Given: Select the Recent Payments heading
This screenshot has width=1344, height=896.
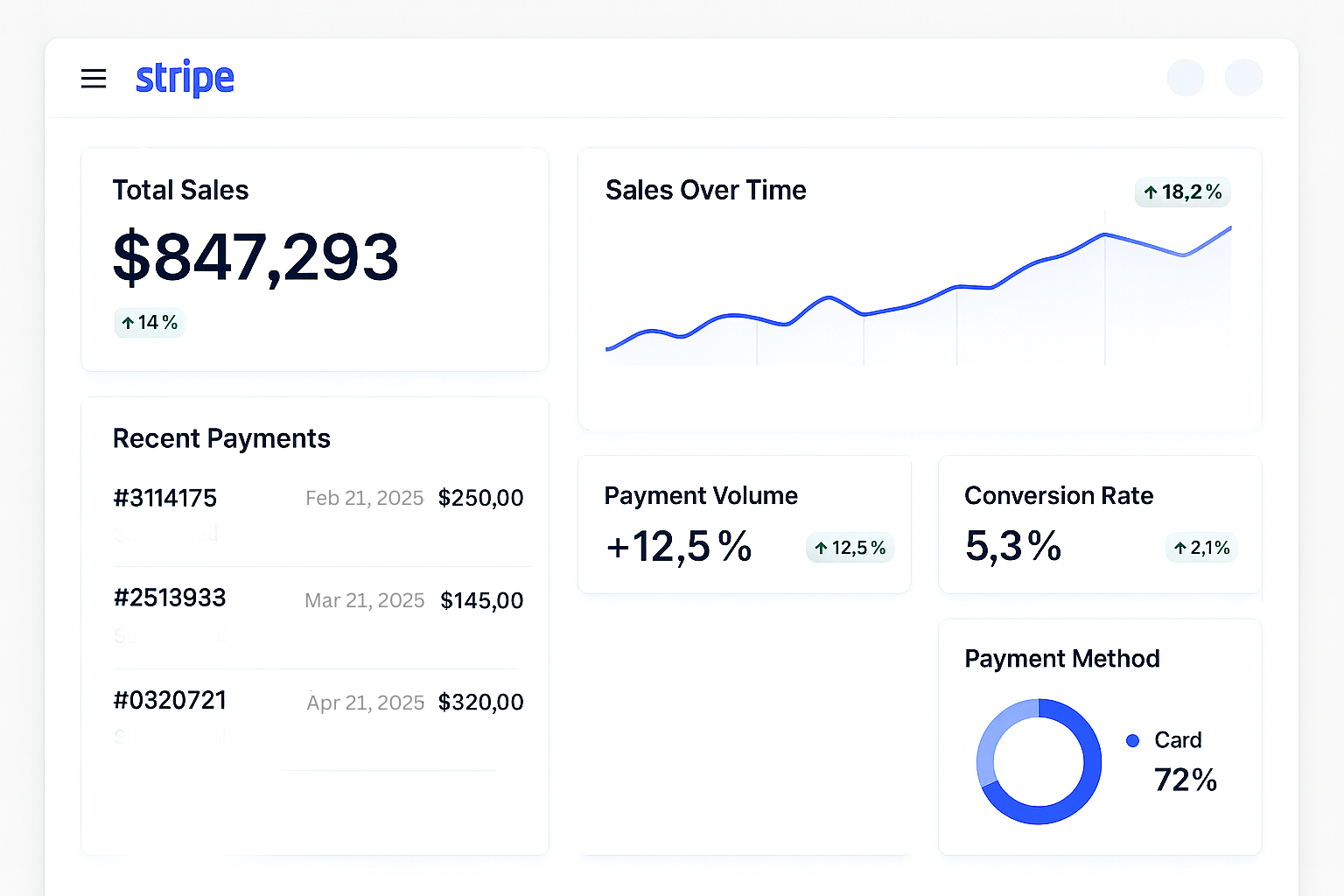Looking at the screenshot, I should (x=221, y=438).
